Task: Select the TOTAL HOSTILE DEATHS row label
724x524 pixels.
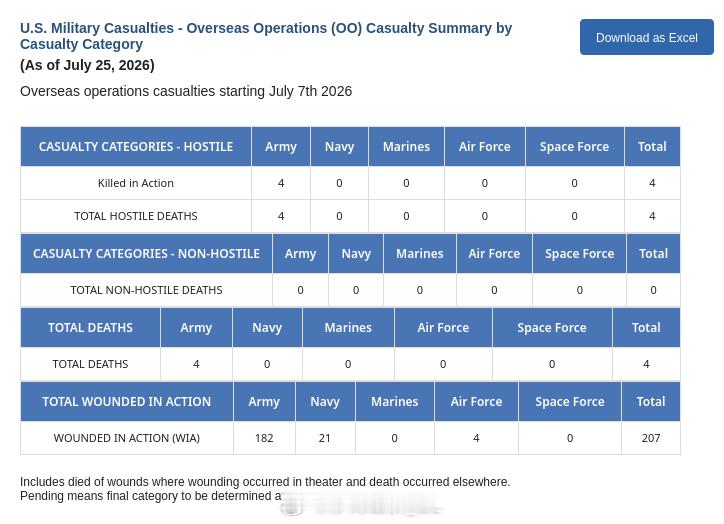Action: point(136,216)
